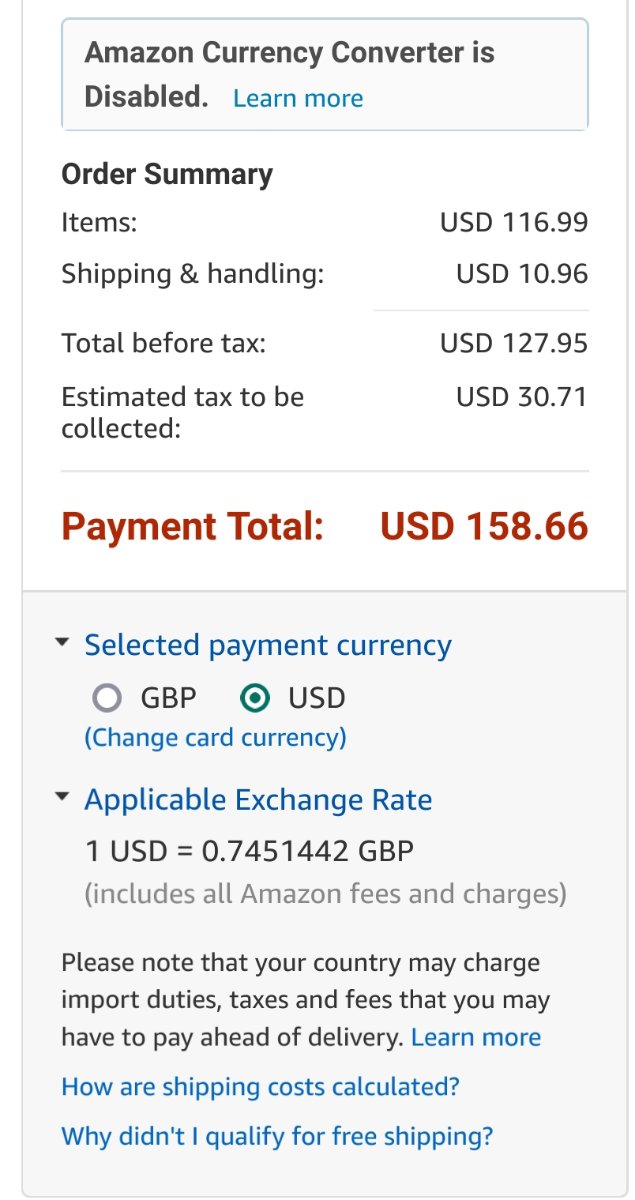Screen dimensions: 635x1200
Task: Click the GBP currency label text
Action: click(168, 698)
